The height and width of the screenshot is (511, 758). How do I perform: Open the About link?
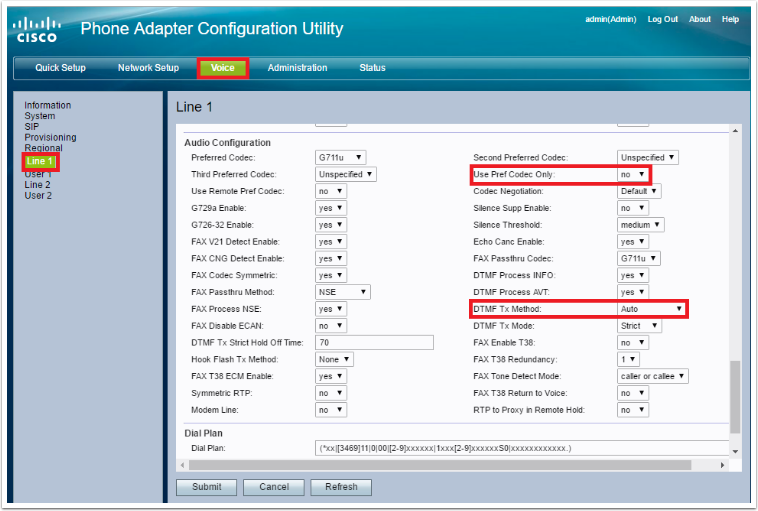(700, 19)
